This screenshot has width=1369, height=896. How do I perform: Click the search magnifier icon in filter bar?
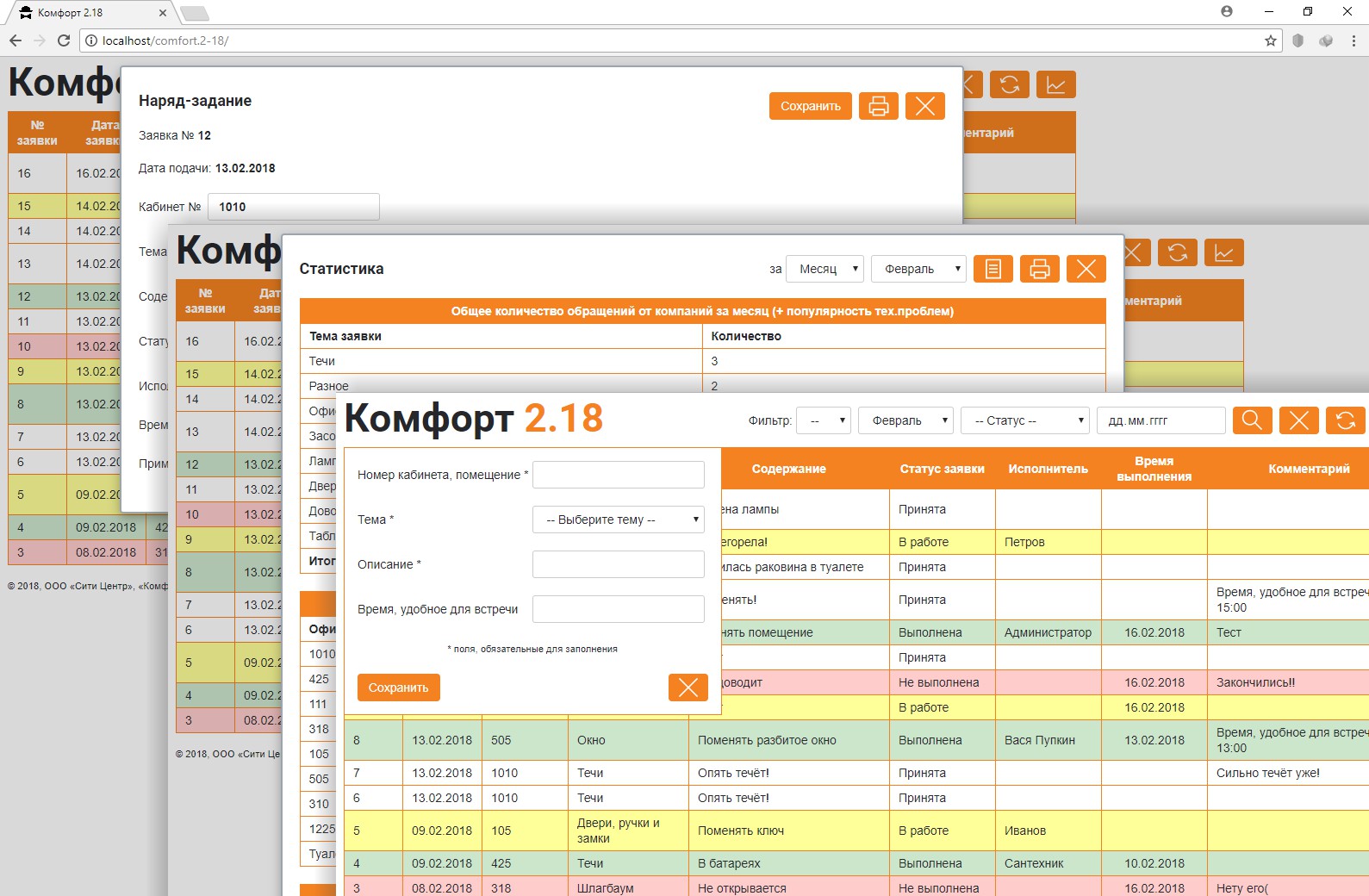[x=1252, y=420]
